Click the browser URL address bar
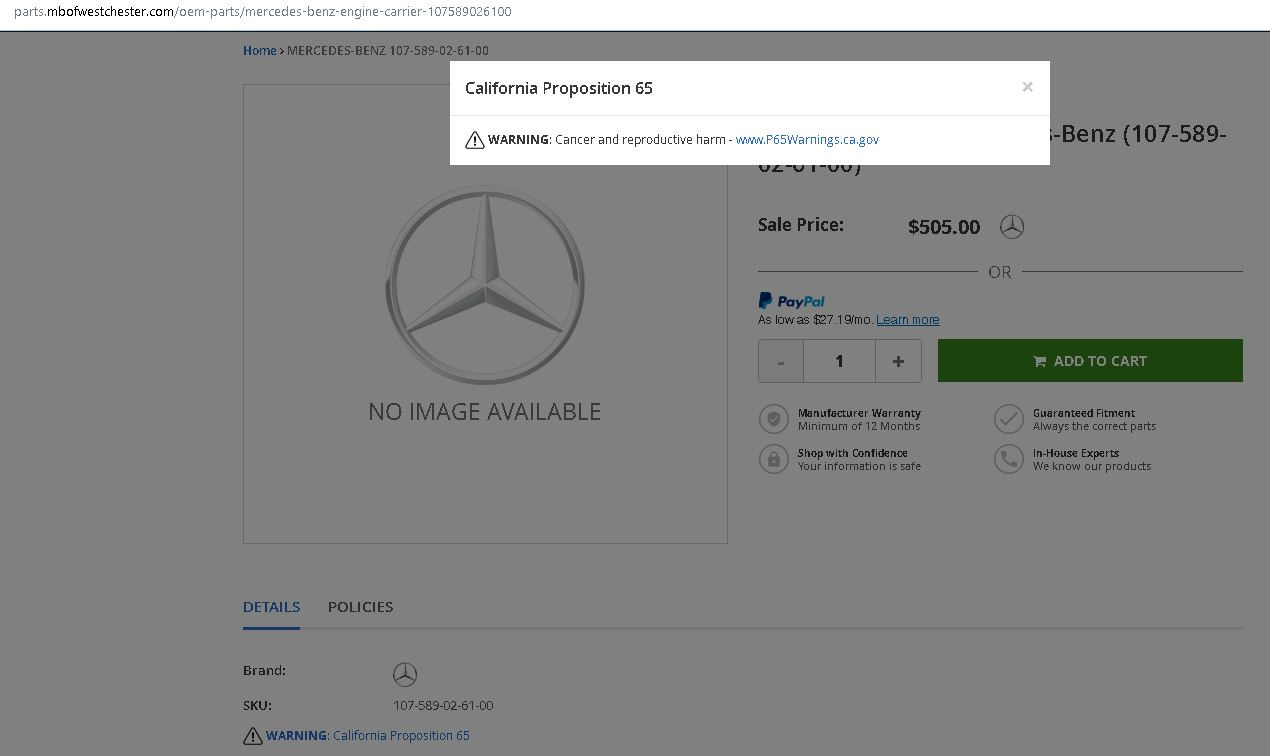The height and width of the screenshot is (756, 1270). [x=635, y=12]
